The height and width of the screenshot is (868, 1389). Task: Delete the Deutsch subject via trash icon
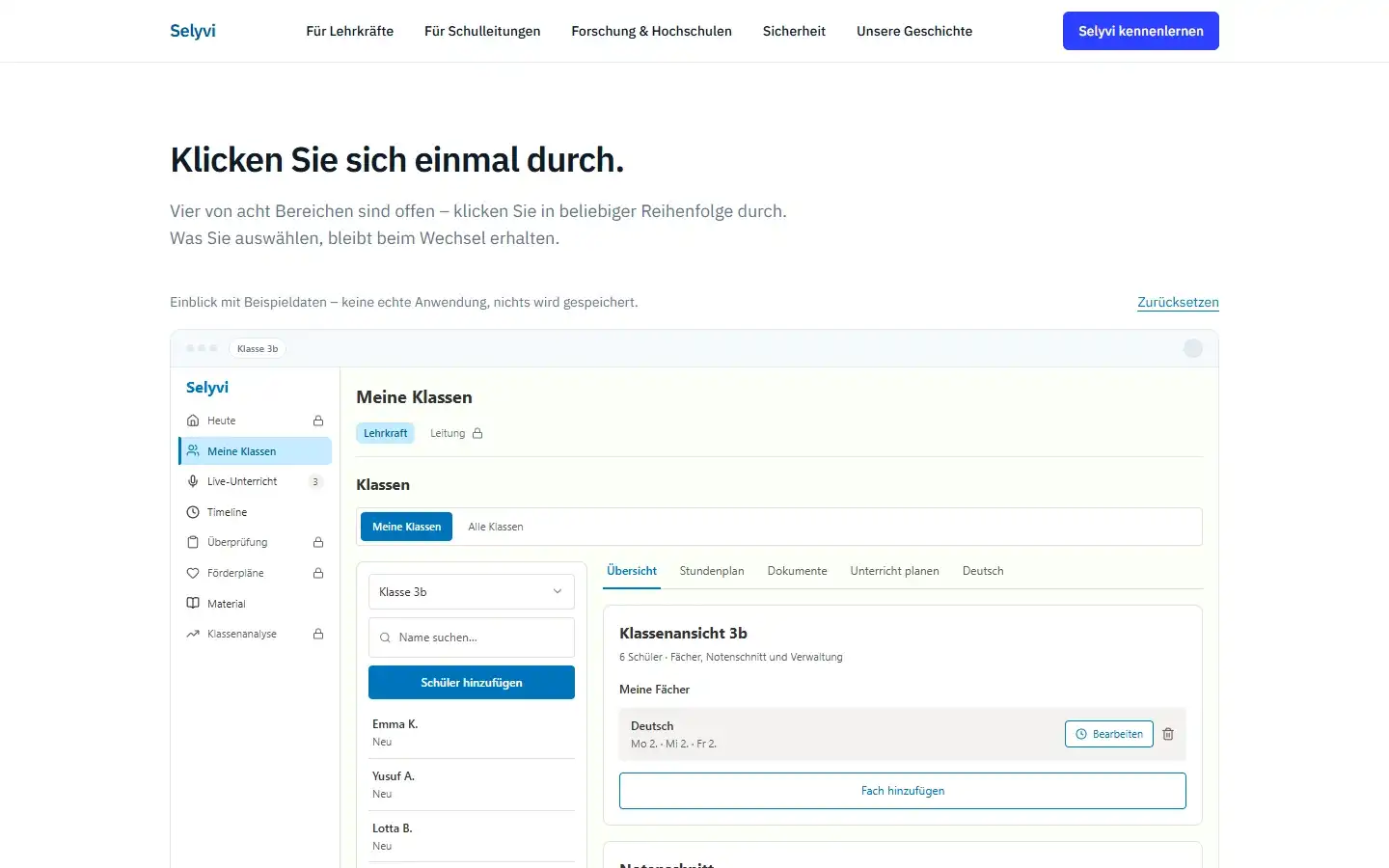tap(1168, 734)
